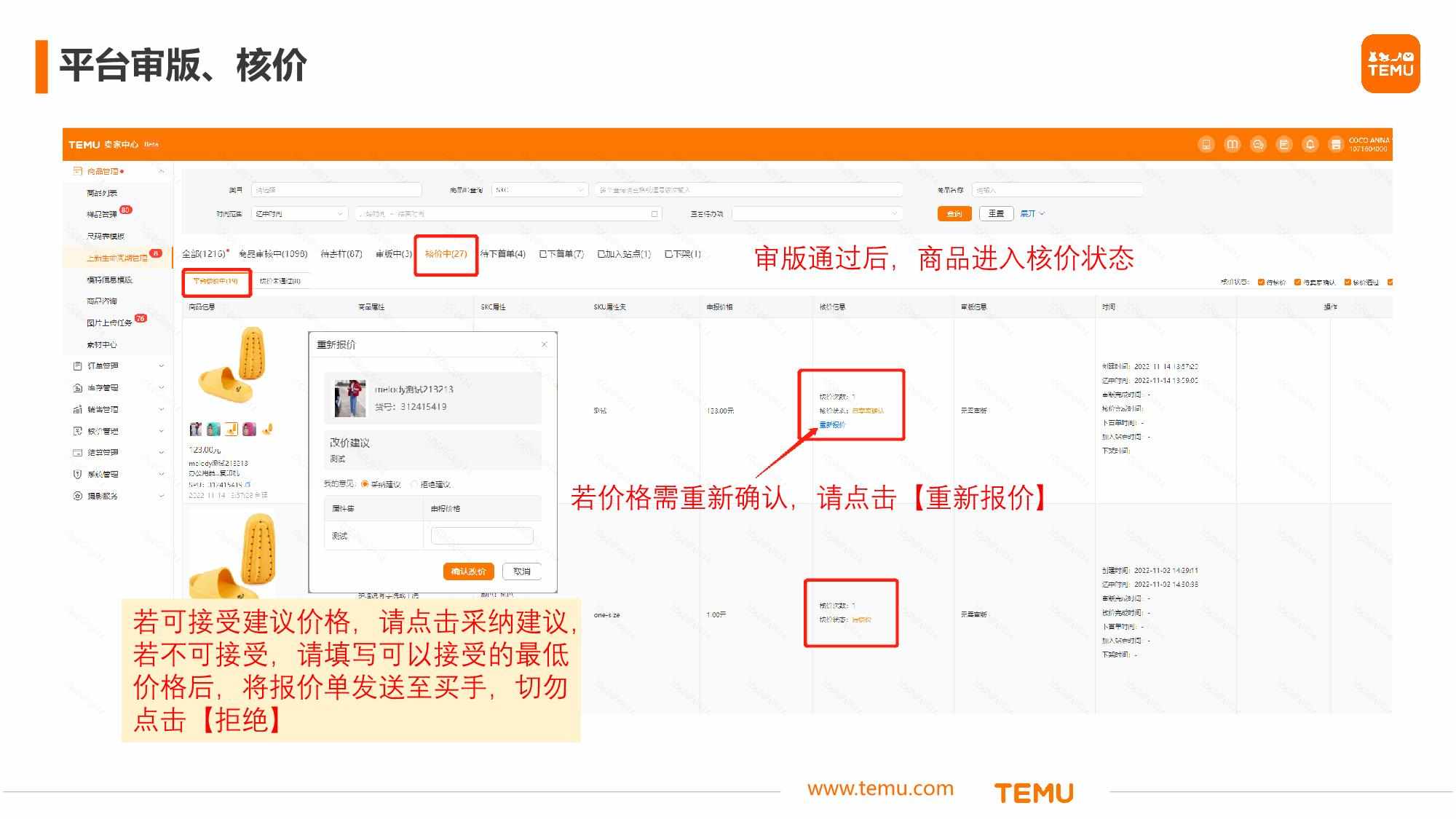The height and width of the screenshot is (819, 1456).
Task: Expand the 销售管理 sidebar chevron
Action: (162, 409)
